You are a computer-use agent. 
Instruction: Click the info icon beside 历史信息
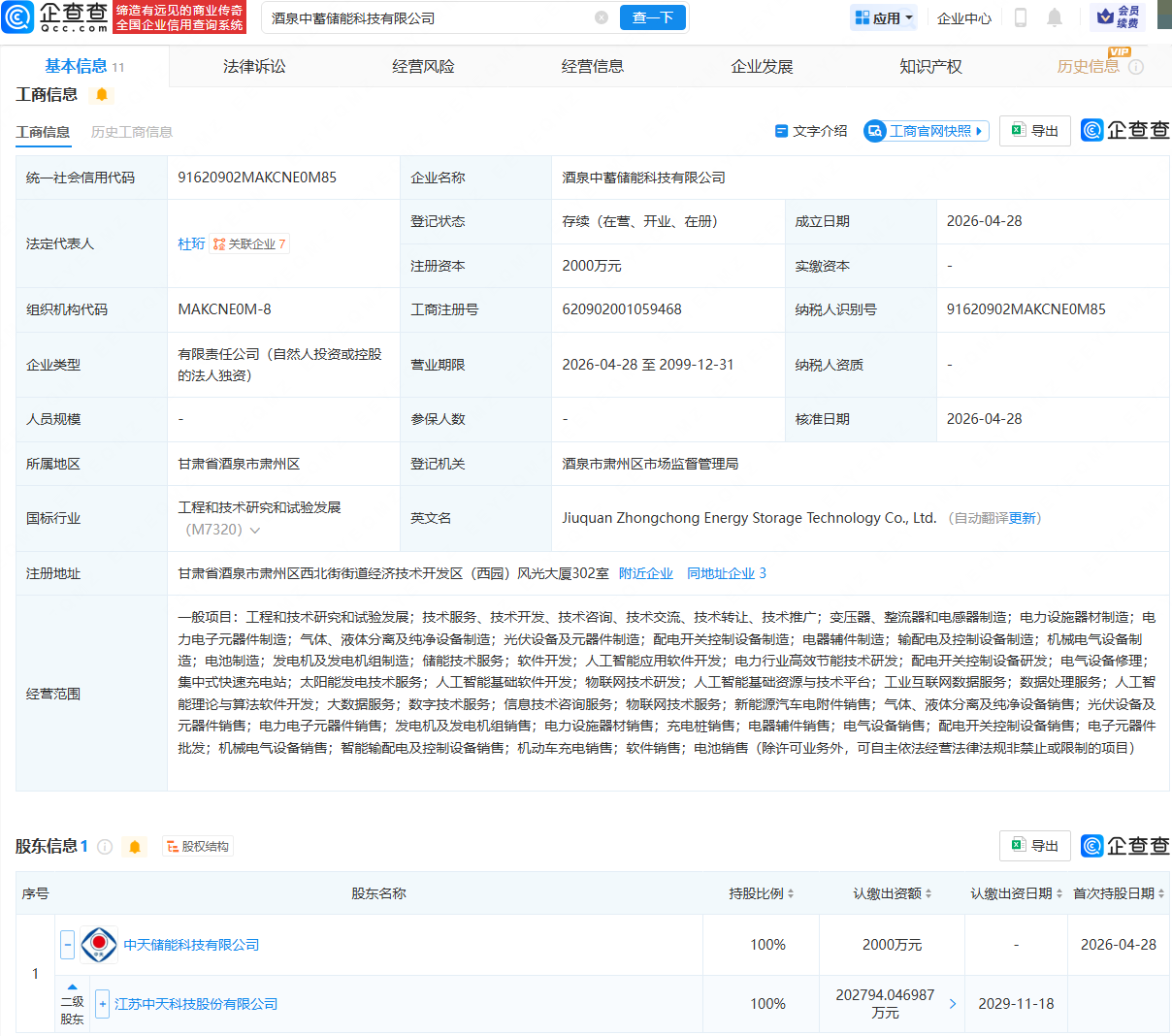coord(1136,67)
